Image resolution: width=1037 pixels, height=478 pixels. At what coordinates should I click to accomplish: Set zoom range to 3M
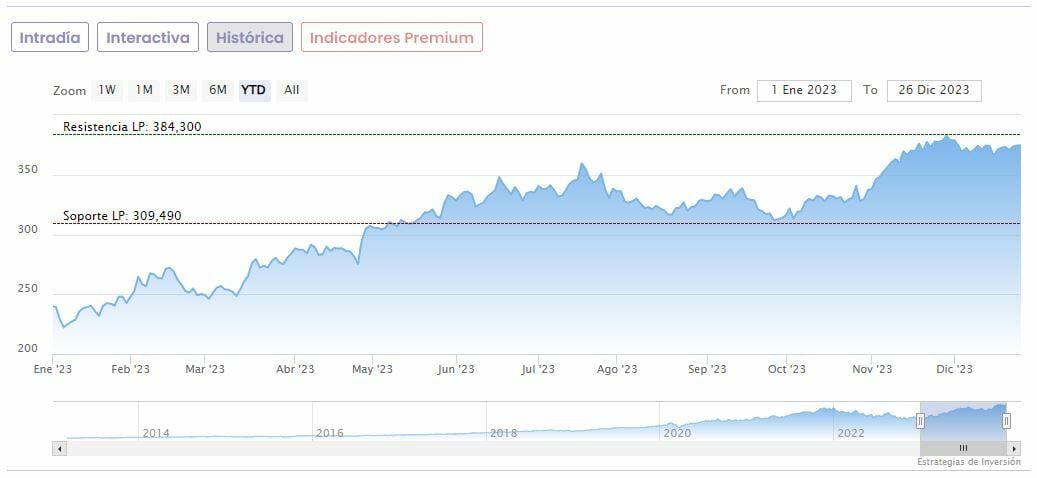pyautogui.click(x=181, y=90)
